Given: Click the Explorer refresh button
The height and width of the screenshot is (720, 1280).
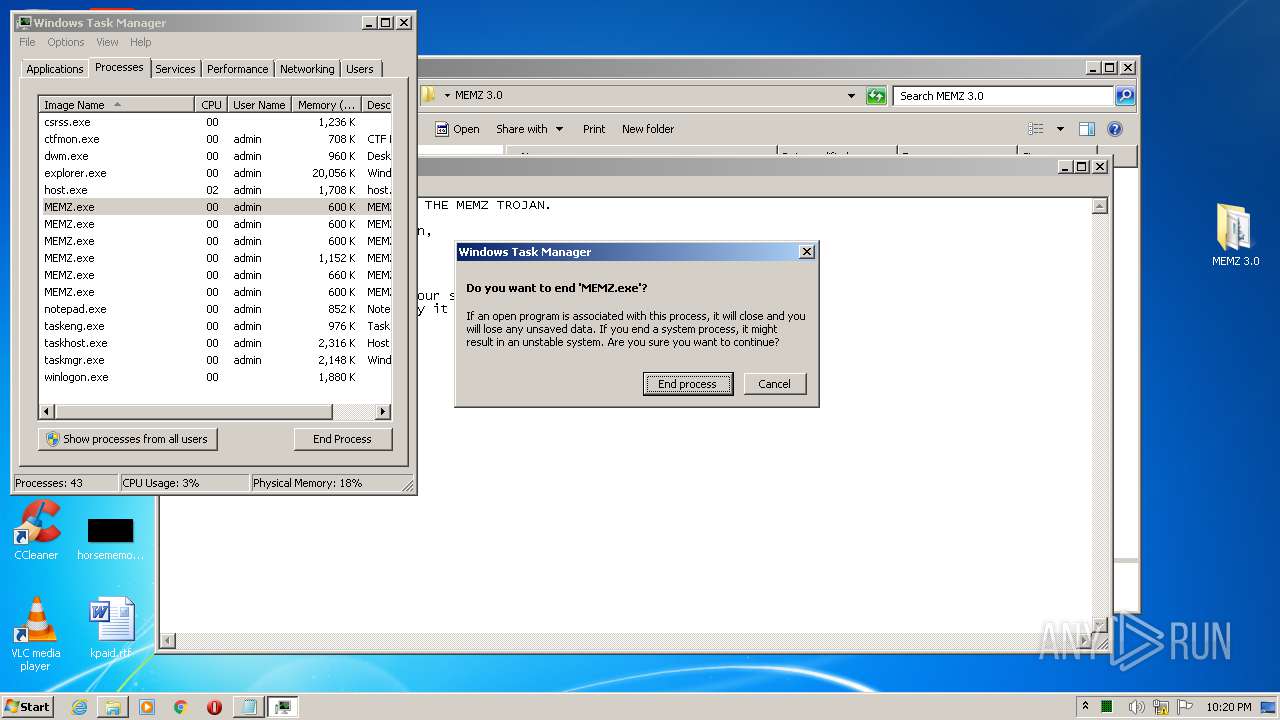Looking at the screenshot, I should coord(876,96).
